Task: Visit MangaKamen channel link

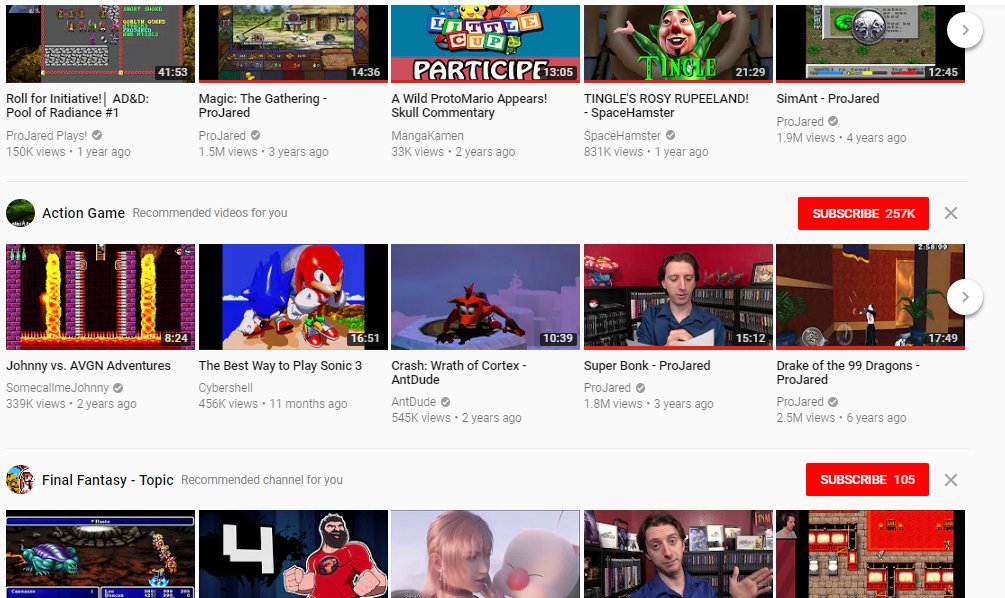Action: [428, 135]
